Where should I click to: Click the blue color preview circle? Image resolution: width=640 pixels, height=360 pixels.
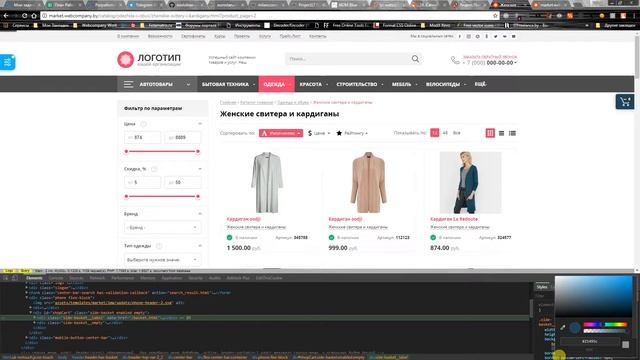point(575,327)
